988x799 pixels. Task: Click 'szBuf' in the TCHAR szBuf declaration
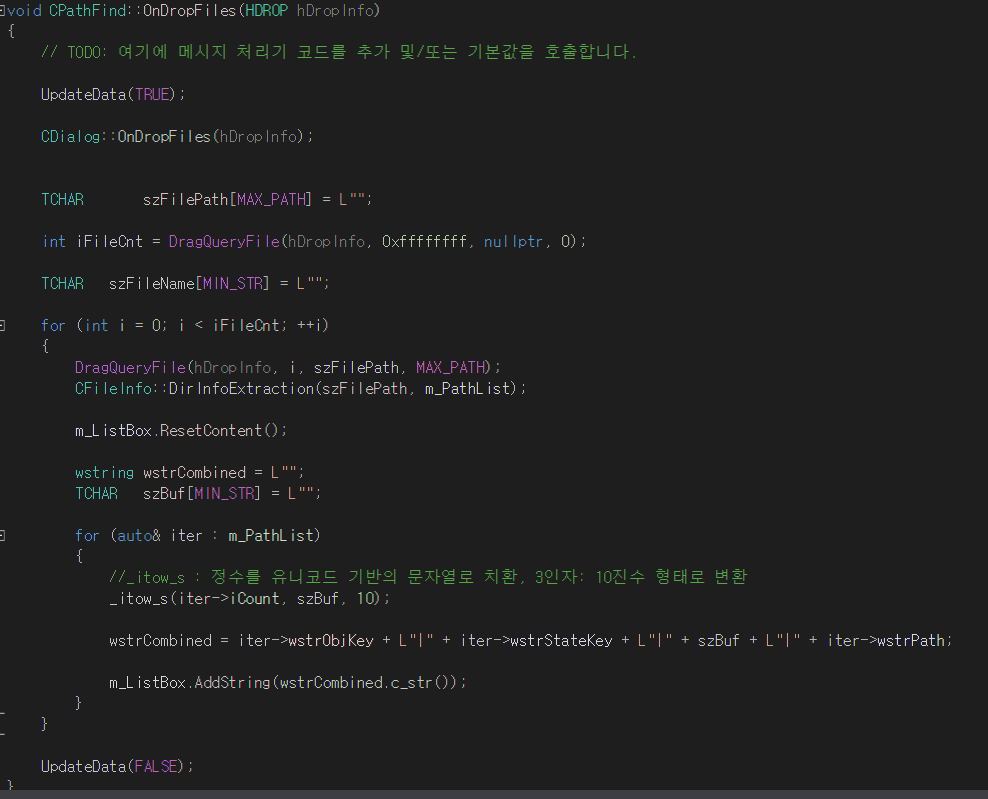coord(164,493)
